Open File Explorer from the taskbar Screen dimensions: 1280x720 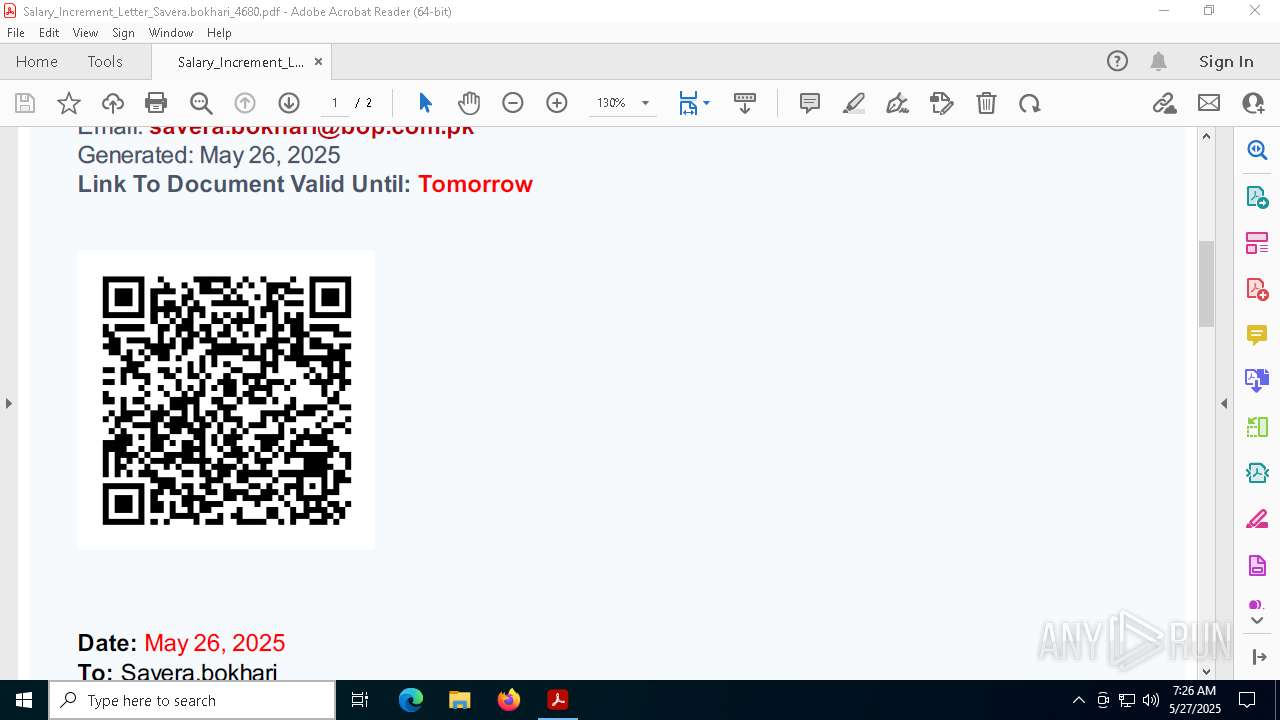460,700
